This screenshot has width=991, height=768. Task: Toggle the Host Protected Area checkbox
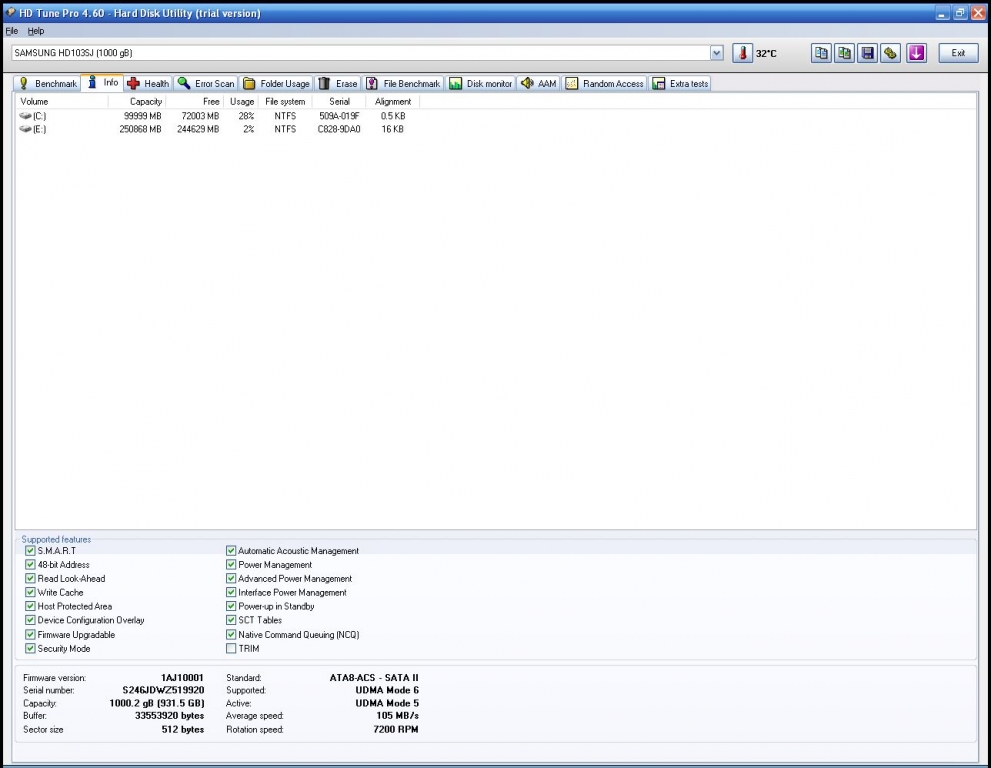click(30, 606)
